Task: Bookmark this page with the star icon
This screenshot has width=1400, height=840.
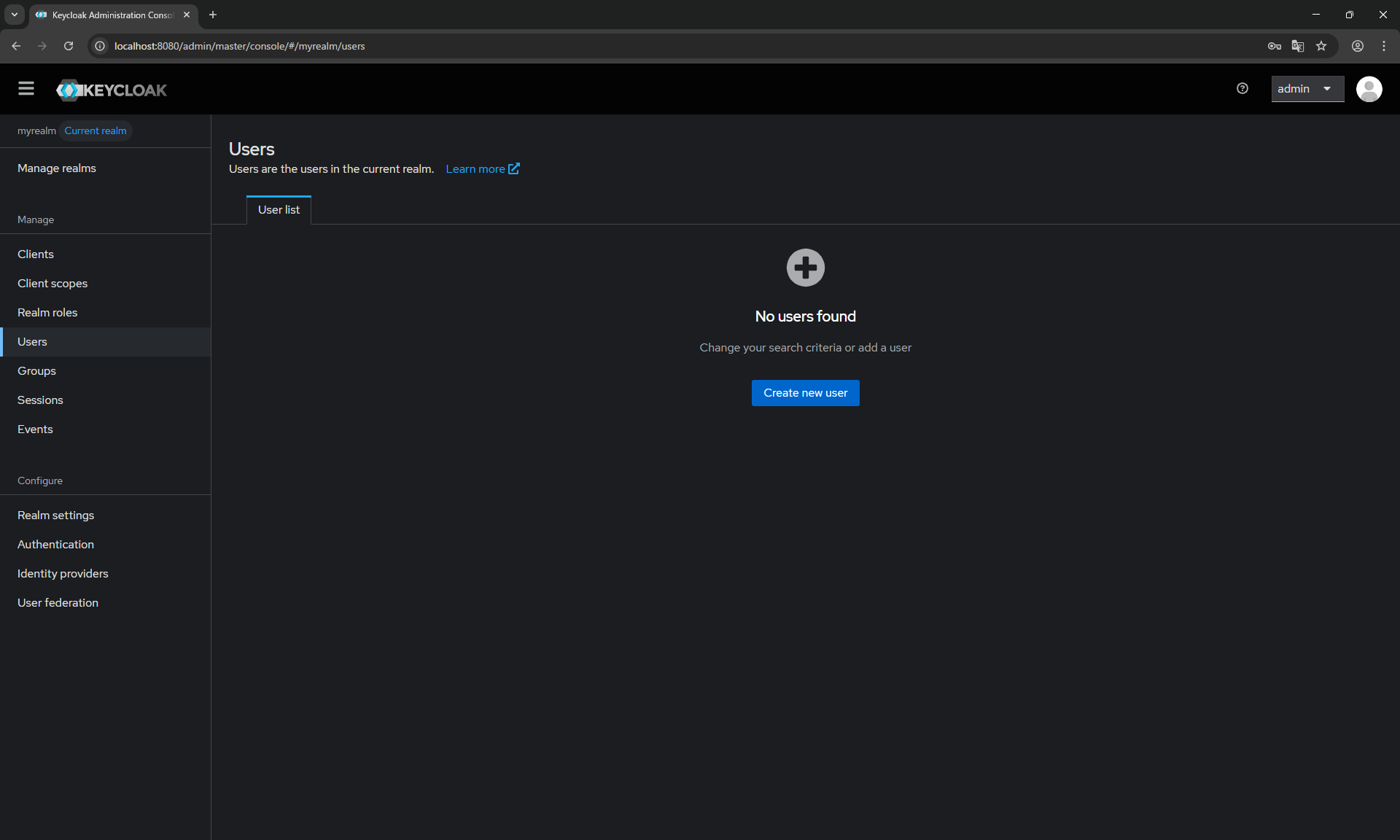Action: coord(1321,46)
